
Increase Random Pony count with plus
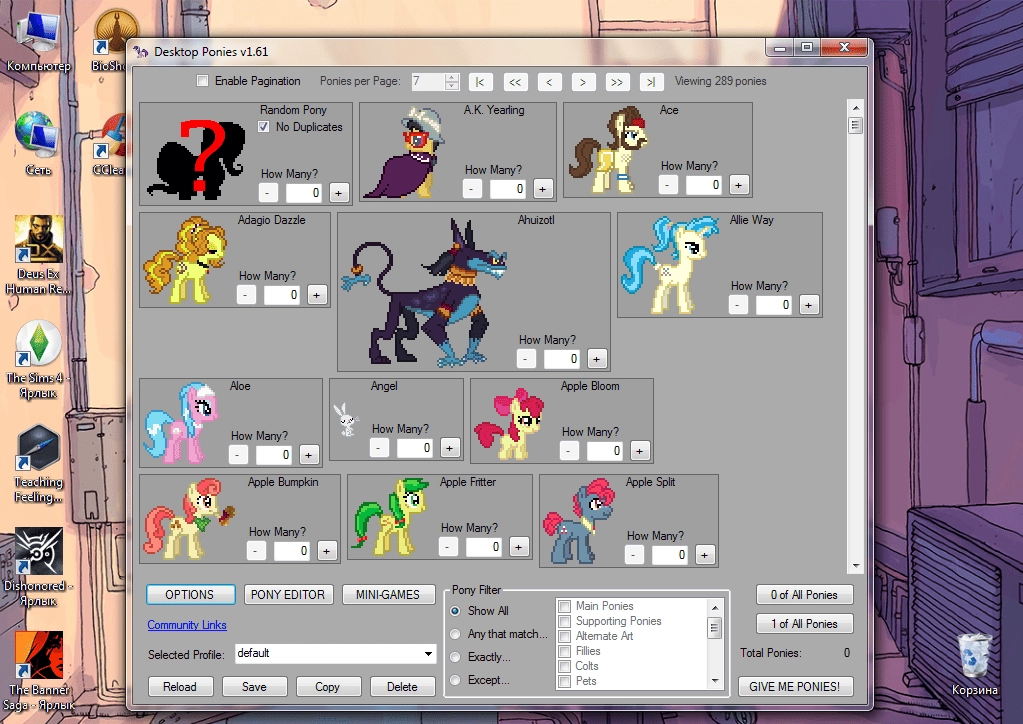click(x=338, y=193)
